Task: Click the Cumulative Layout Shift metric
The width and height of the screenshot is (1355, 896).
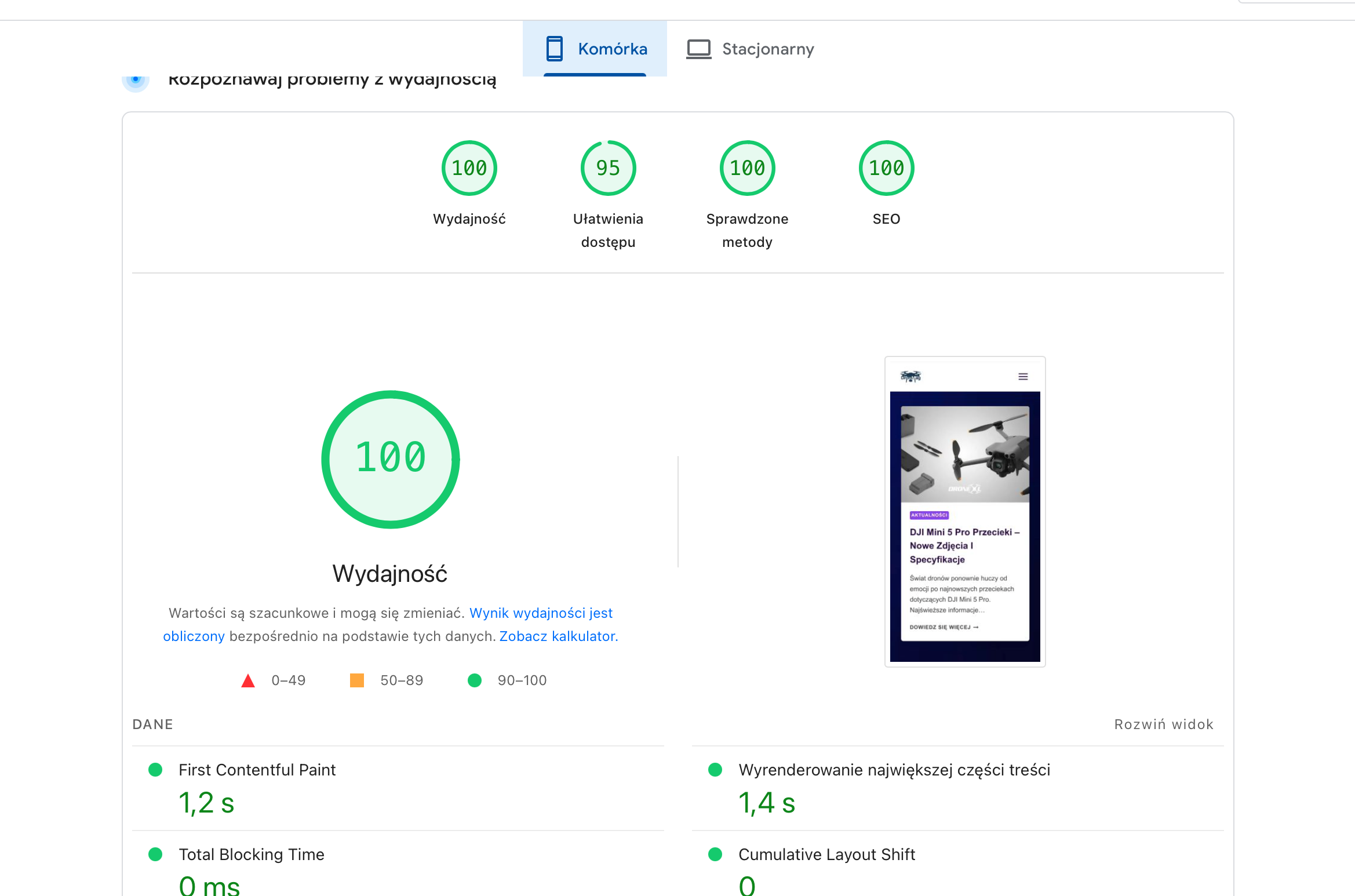Action: pos(826,854)
